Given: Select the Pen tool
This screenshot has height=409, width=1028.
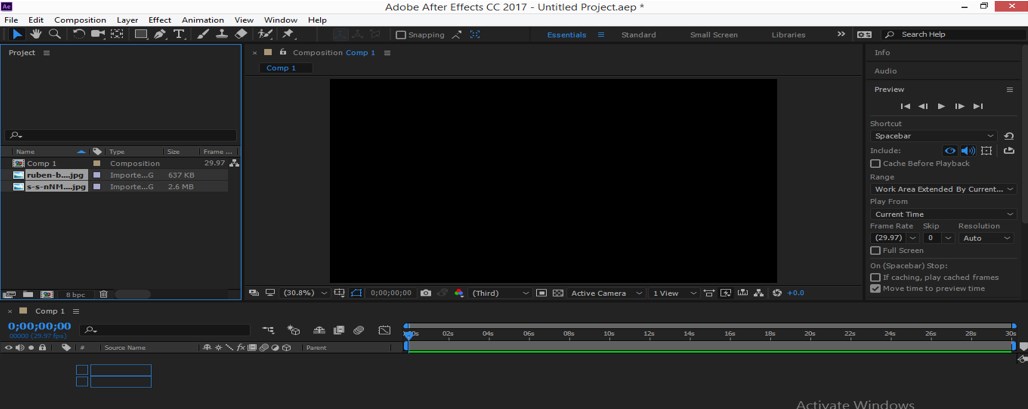Looking at the screenshot, I should tap(160, 34).
